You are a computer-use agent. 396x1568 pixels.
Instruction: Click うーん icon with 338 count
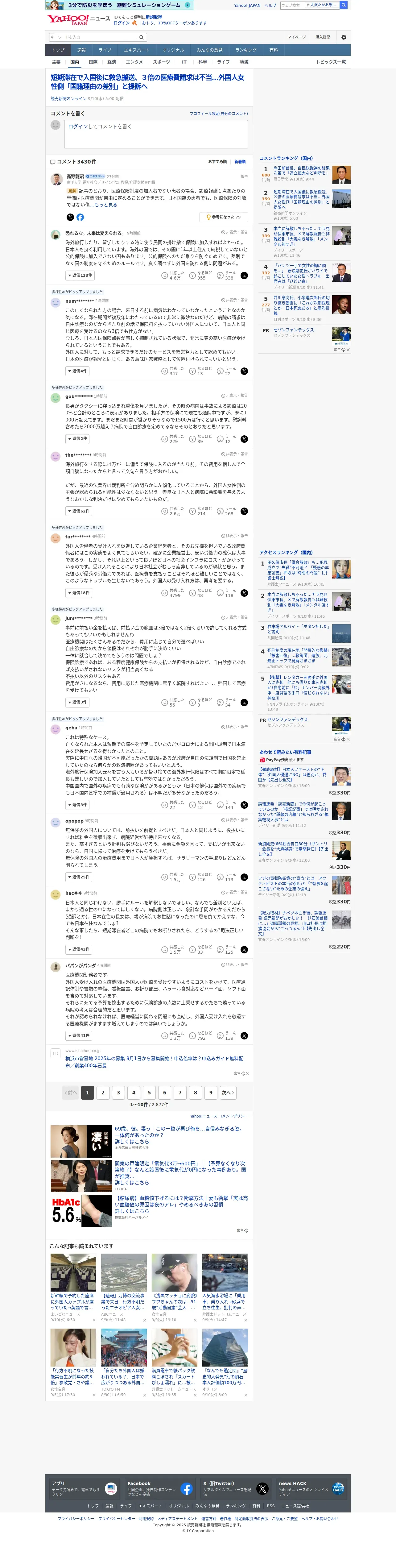click(220, 276)
